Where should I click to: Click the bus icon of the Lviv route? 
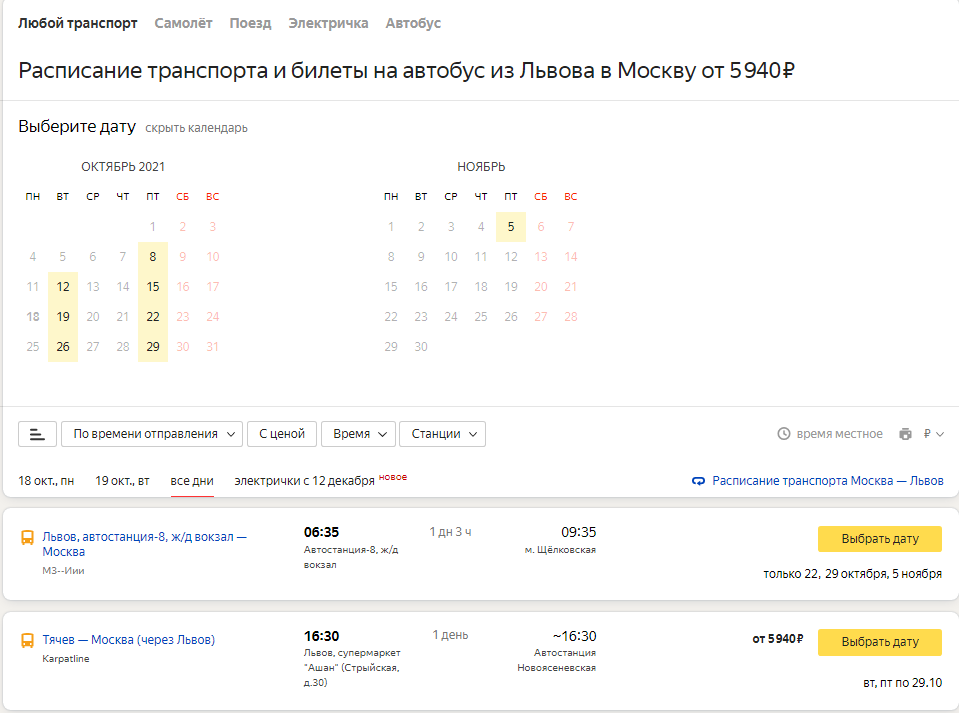tap(28, 538)
